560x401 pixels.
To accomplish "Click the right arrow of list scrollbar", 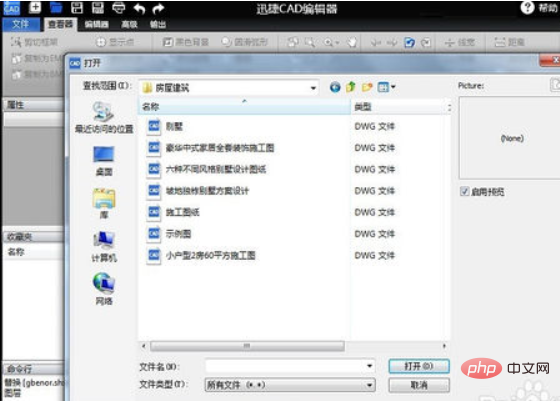I will point(444,346).
